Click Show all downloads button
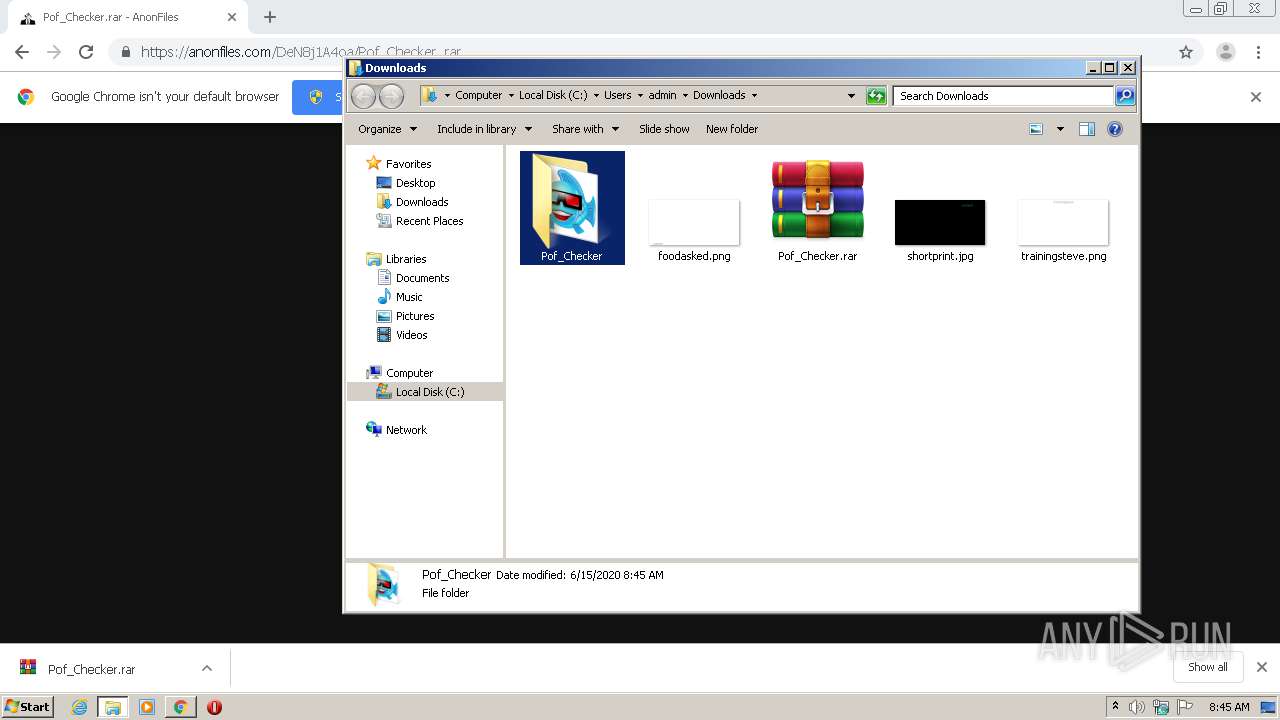 [1208, 667]
